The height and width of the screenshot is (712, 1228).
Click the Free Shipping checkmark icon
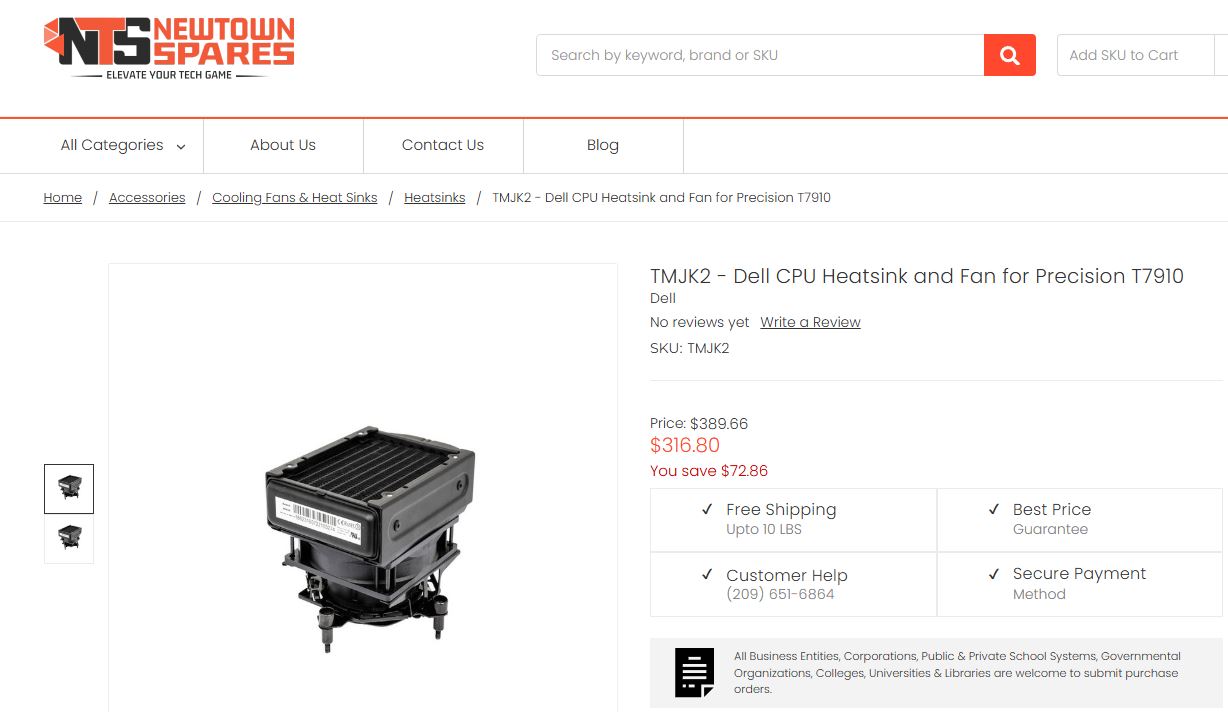tap(708, 509)
